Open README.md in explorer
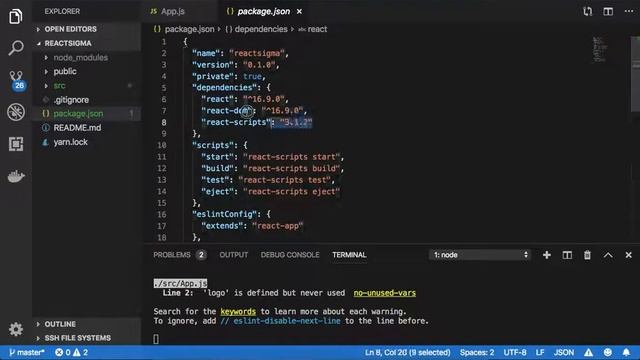The height and width of the screenshot is (360, 640). coord(77,128)
